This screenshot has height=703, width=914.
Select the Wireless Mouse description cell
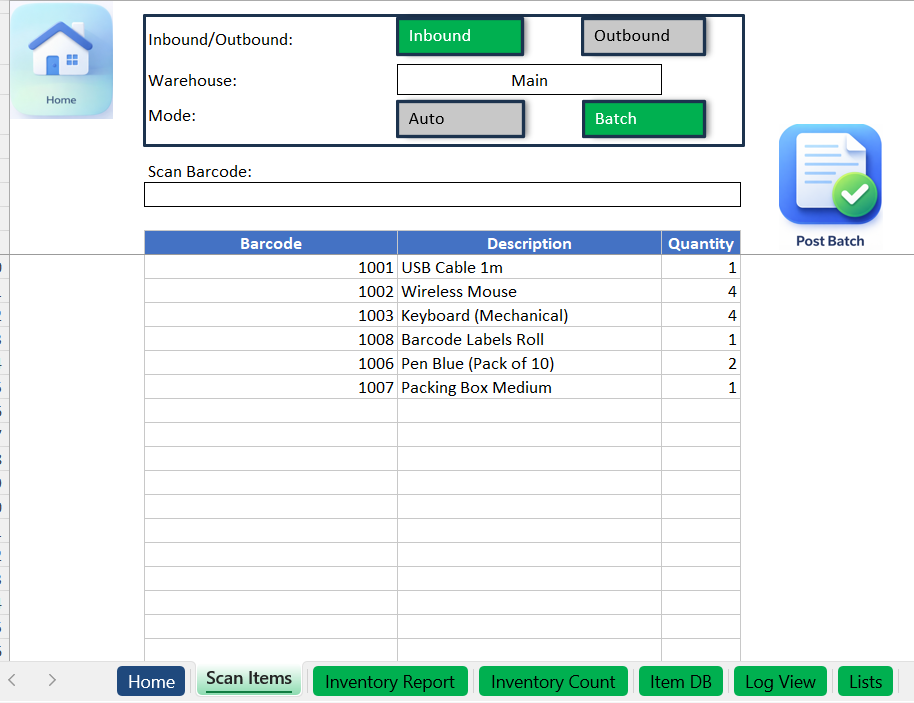pyautogui.click(x=529, y=292)
